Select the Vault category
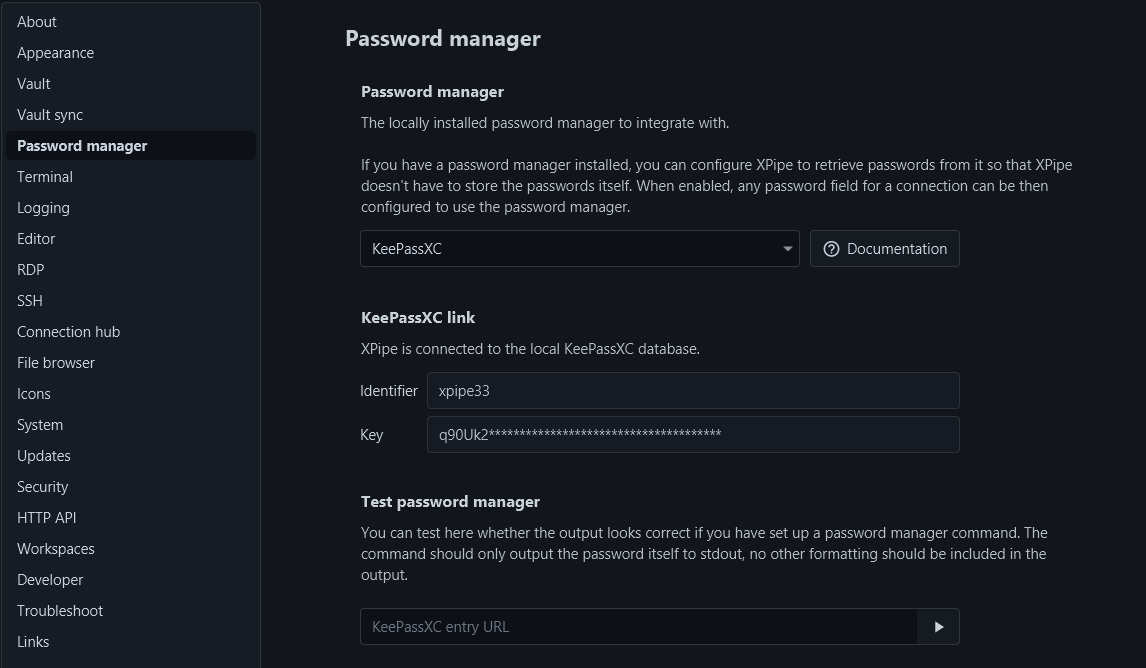The width and height of the screenshot is (1146, 668). pyautogui.click(x=130, y=84)
